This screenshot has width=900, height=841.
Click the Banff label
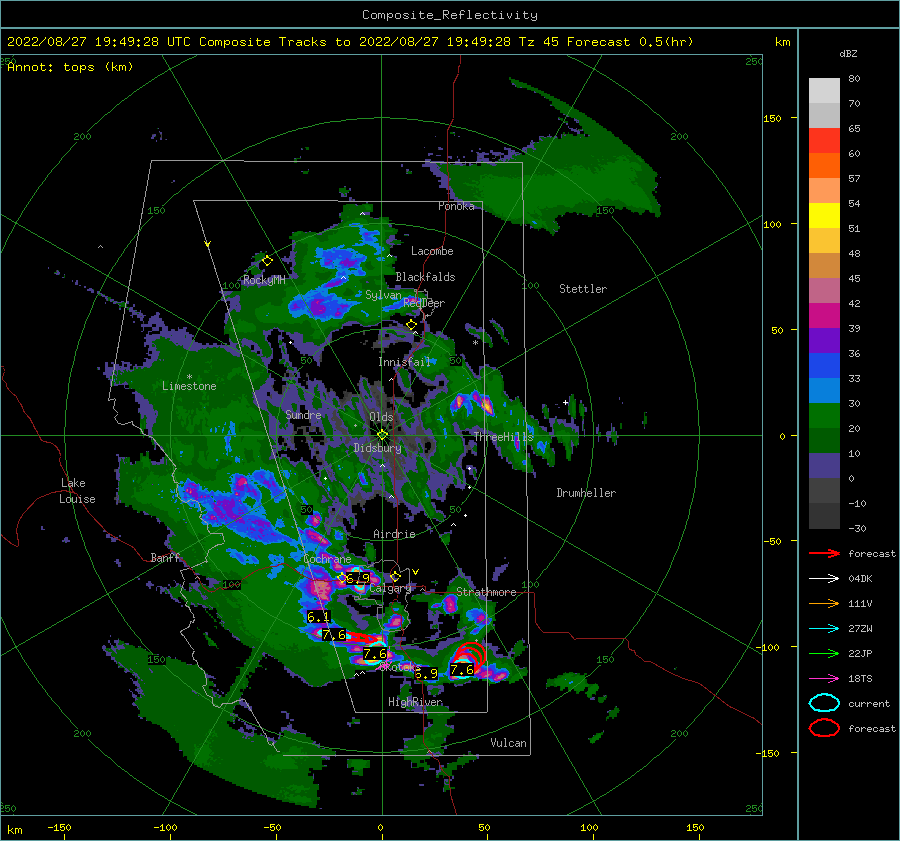[165, 557]
